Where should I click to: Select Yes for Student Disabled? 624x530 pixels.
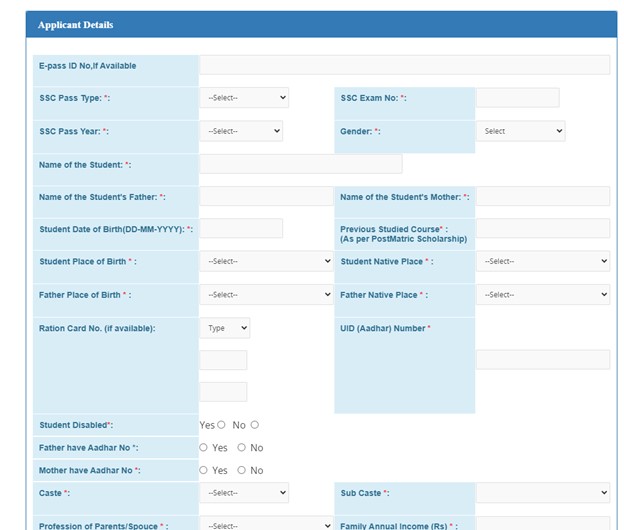221,425
